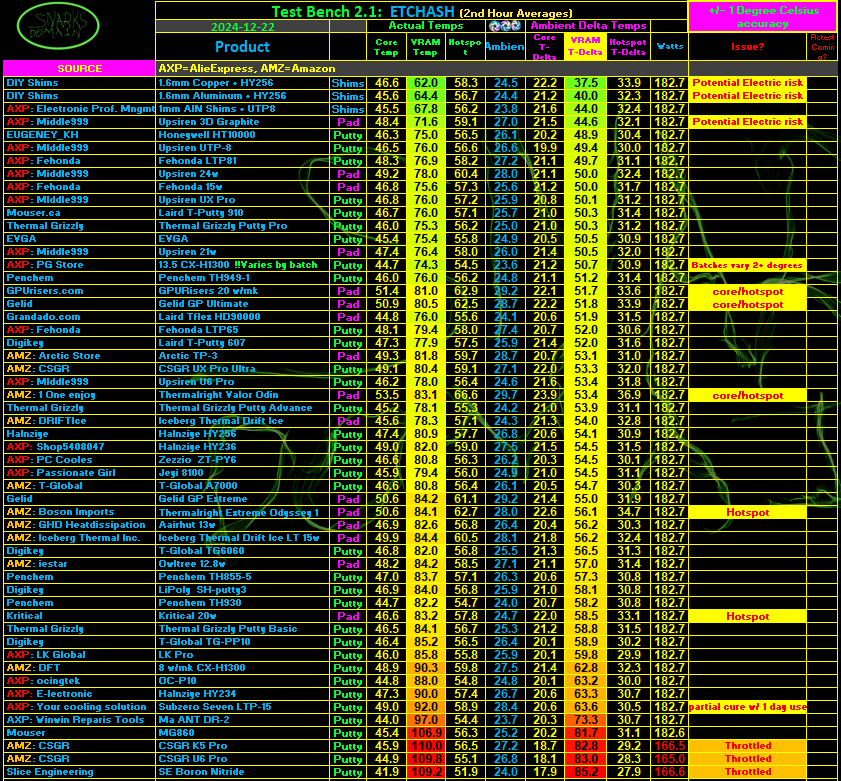Select the Zezzio ZT-PY6 product cell
The image size is (841, 781).
(x=242, y=460)
